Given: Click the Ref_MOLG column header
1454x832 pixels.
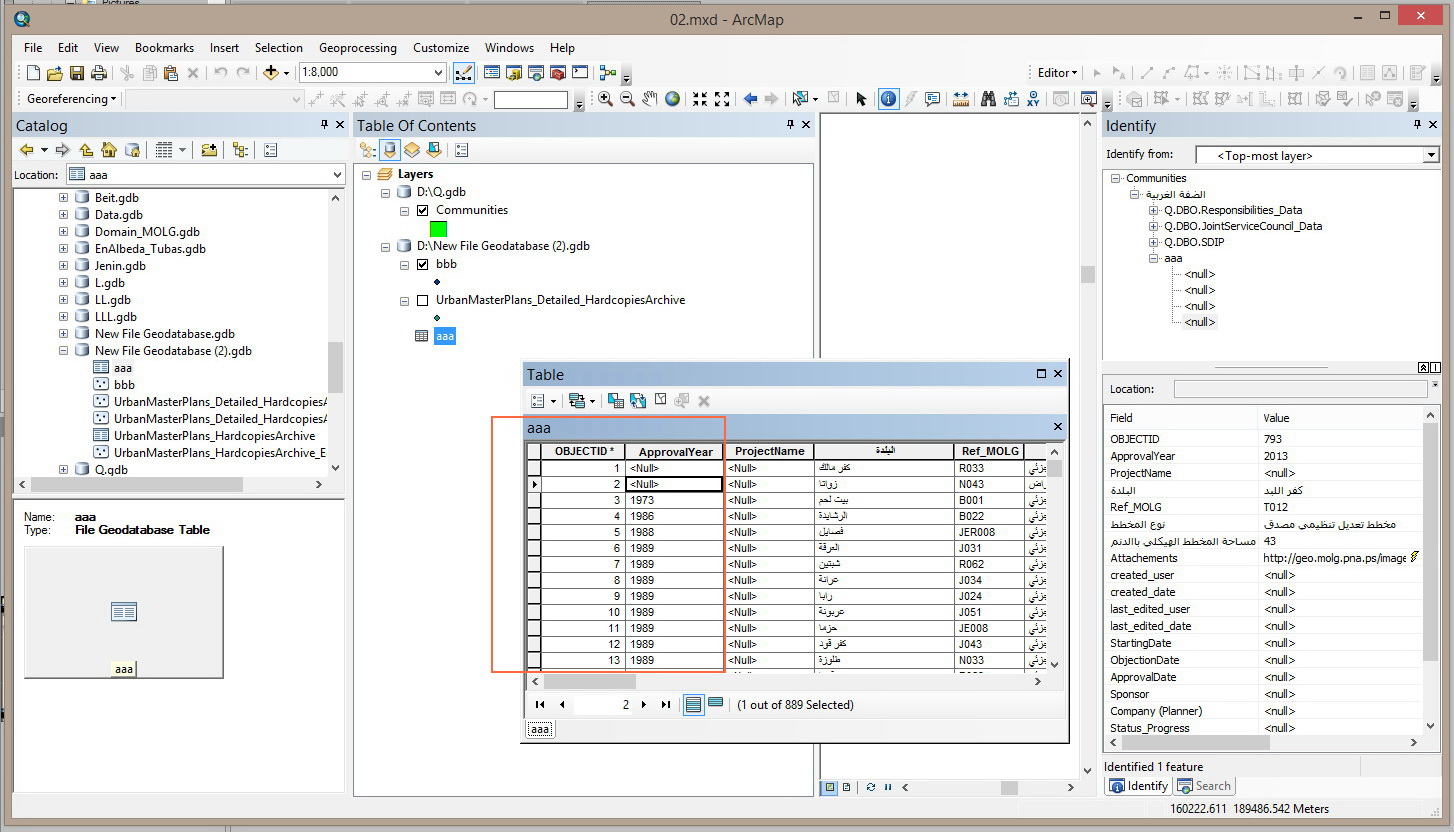Looking at the screenshot, I should 989,452.
